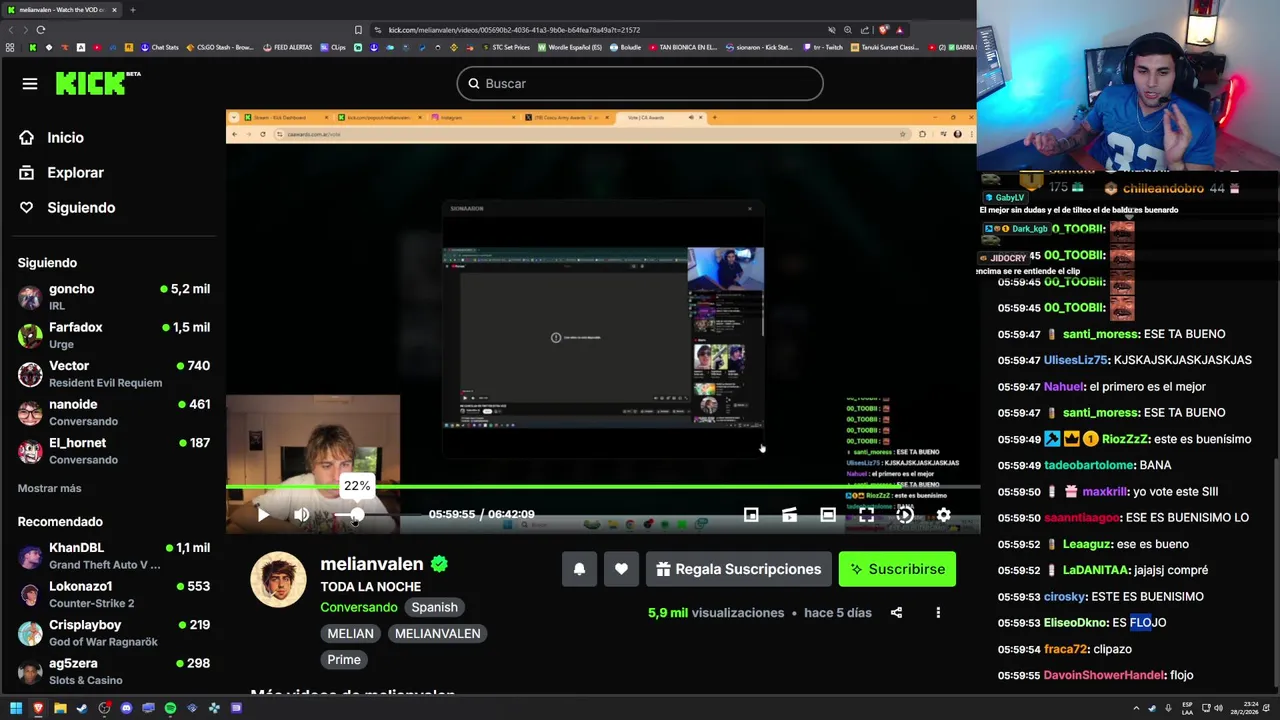Open Spotify from the taskbar

click(170, 708)
